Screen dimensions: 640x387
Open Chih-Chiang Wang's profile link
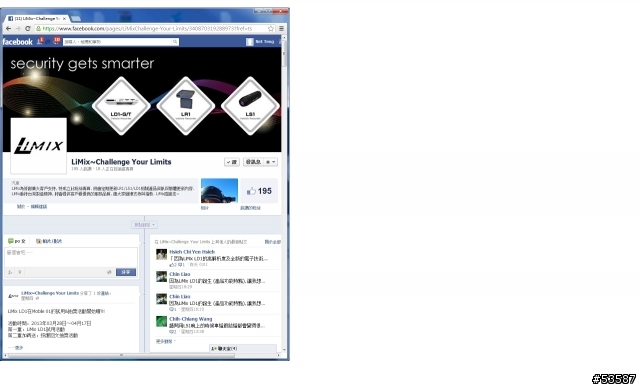pos(191,319)
